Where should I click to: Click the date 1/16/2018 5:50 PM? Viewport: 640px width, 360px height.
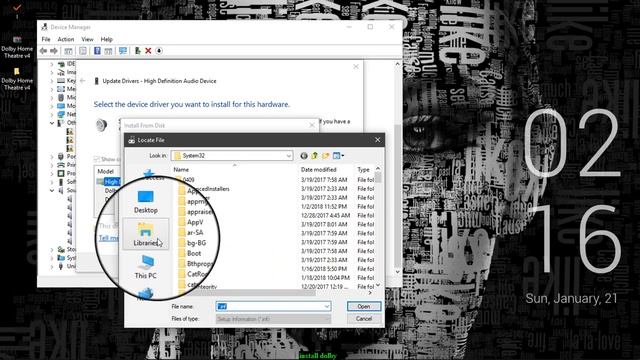tap(324, 269)
